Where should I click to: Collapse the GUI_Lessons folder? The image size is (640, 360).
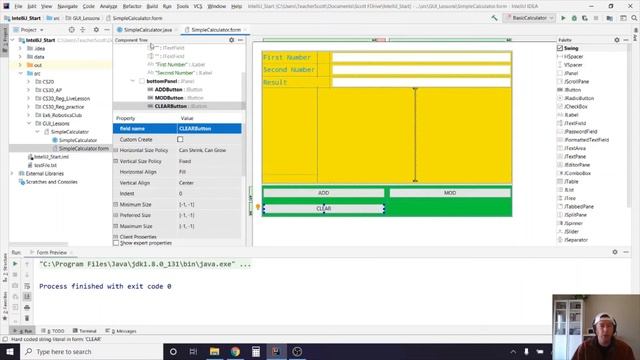click(29, 123)
